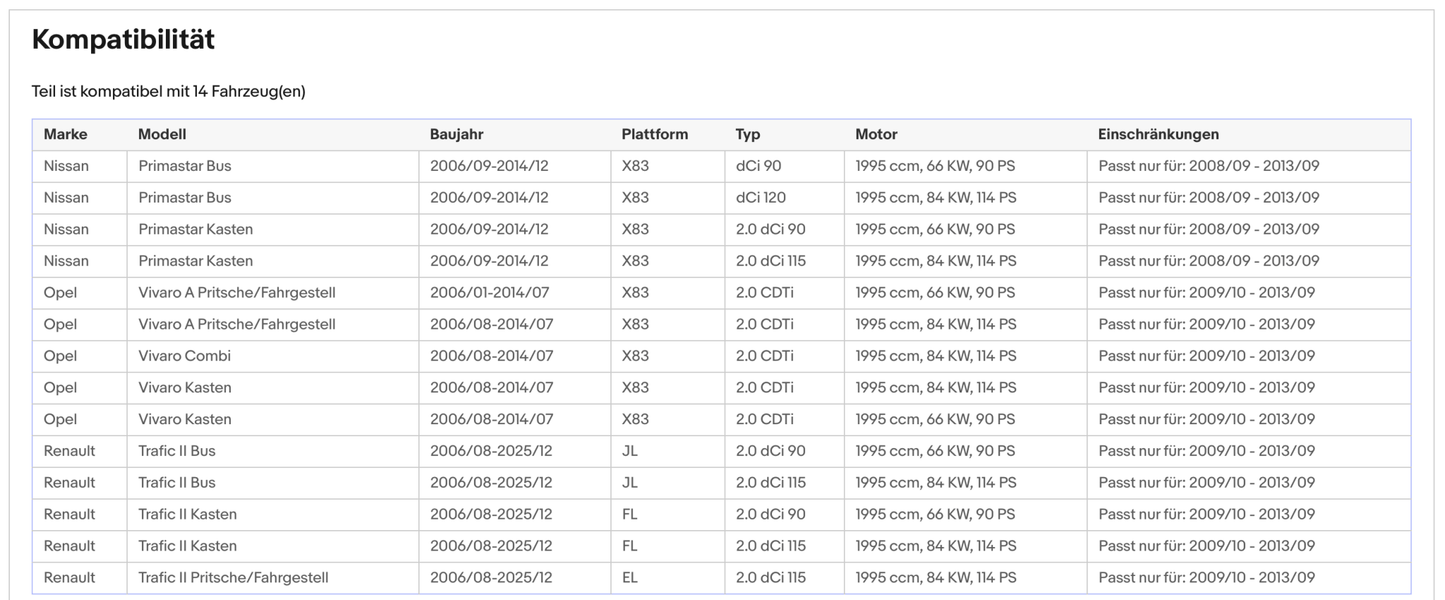
Task: Click the Baujahr column header
Action: tap(457, 133)
